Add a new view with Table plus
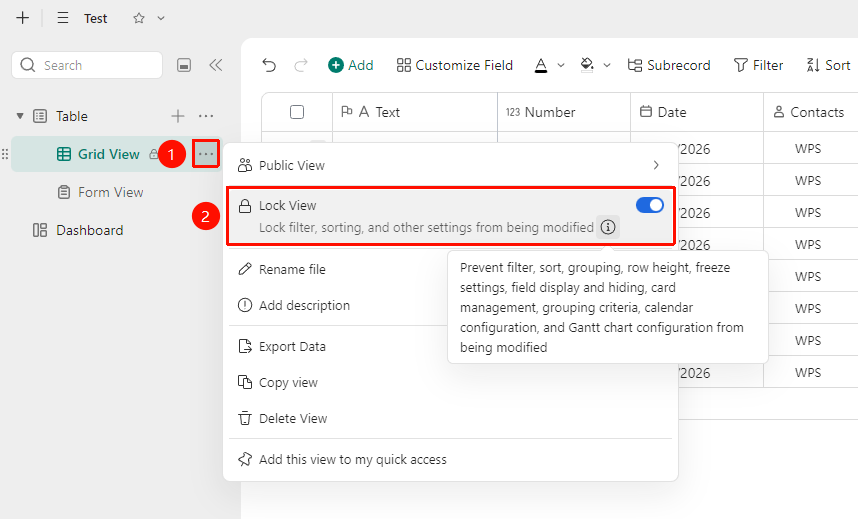The image size is (858, 519). click(178, 116)
